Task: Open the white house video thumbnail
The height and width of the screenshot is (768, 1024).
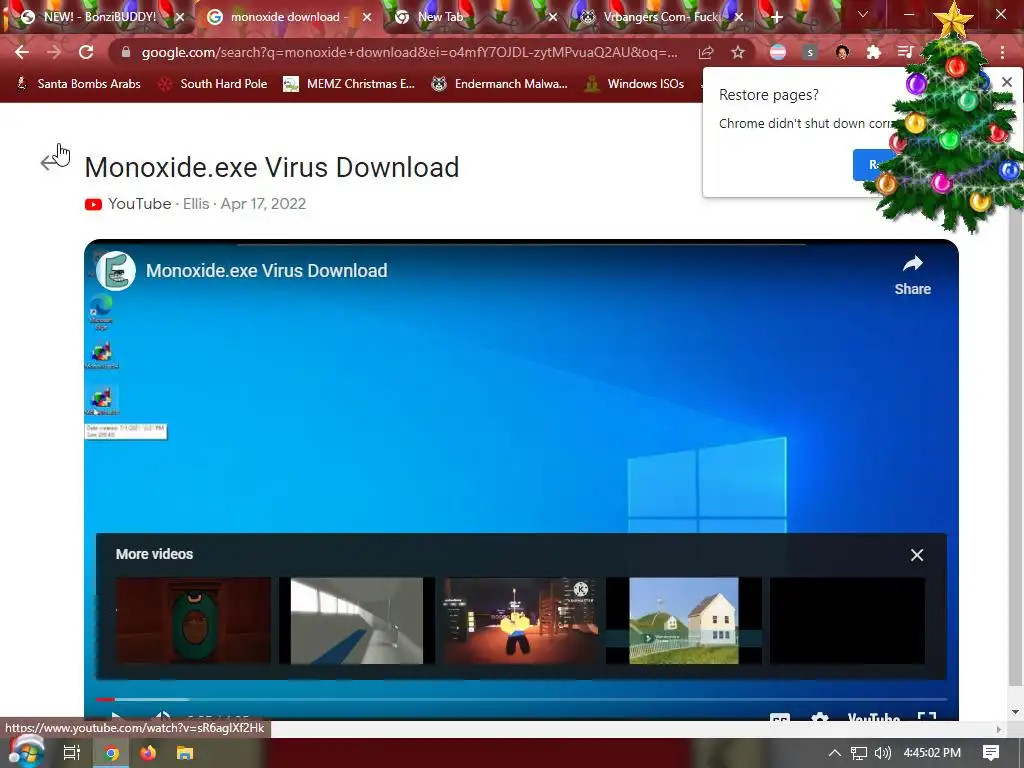Action: coord(684,620)
